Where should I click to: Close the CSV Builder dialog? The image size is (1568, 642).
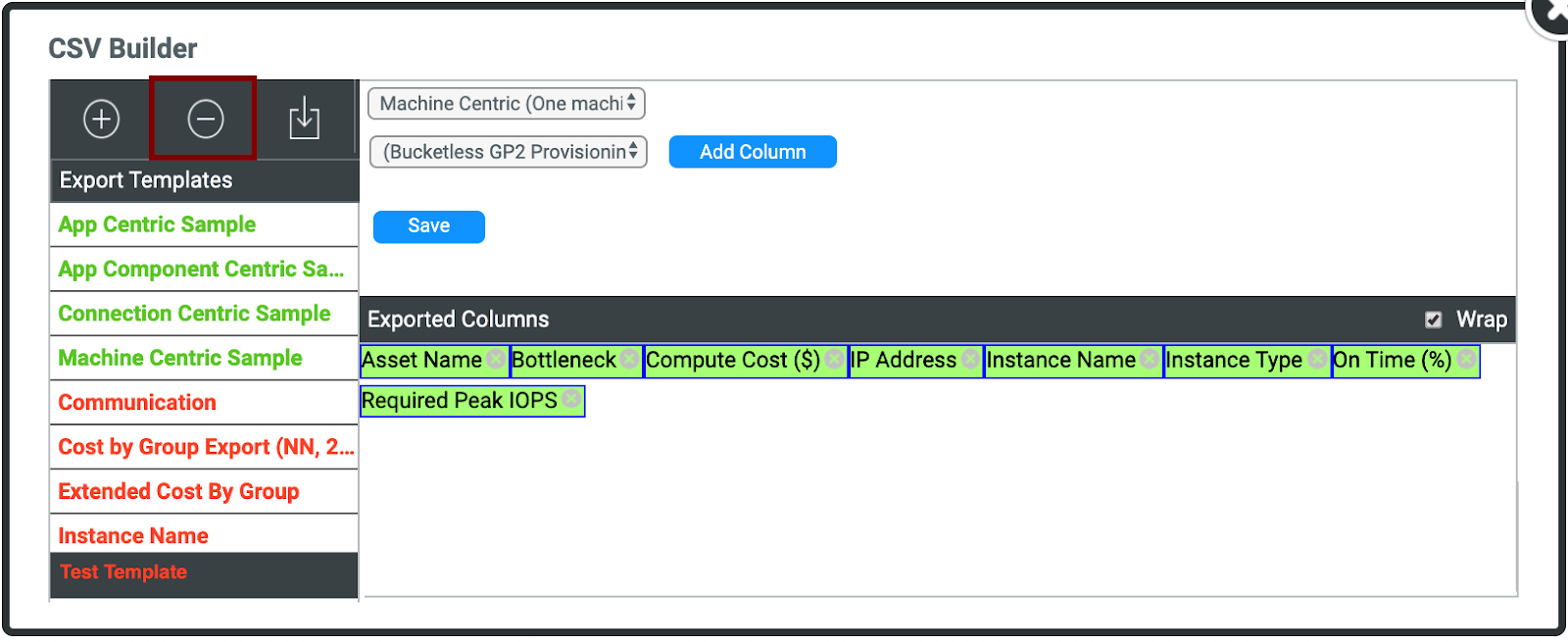coord(1552,14)
